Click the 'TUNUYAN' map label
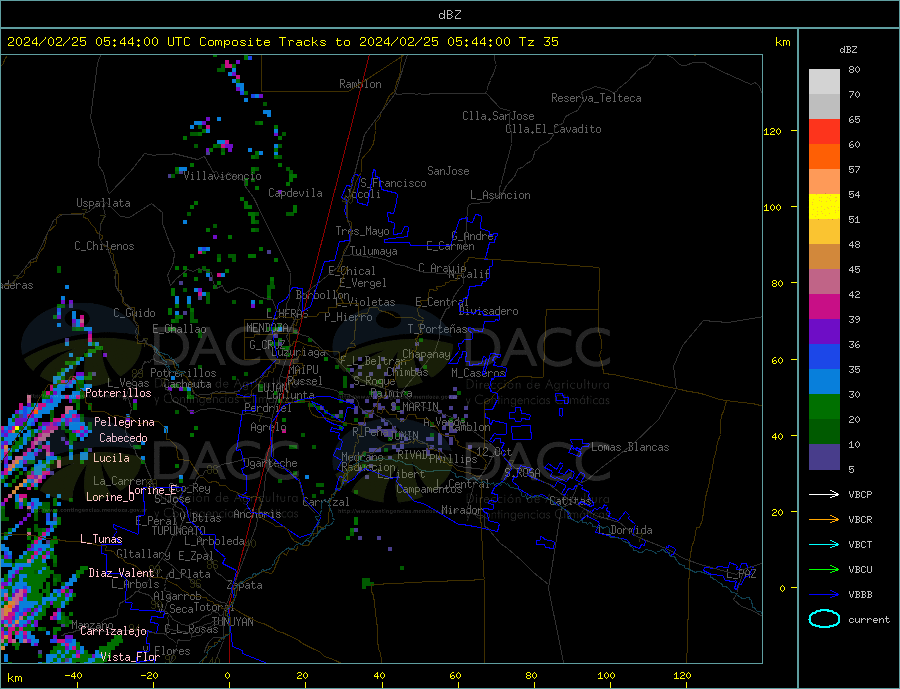This screenshot has height=689, width=900. click(x=232, y=622)
